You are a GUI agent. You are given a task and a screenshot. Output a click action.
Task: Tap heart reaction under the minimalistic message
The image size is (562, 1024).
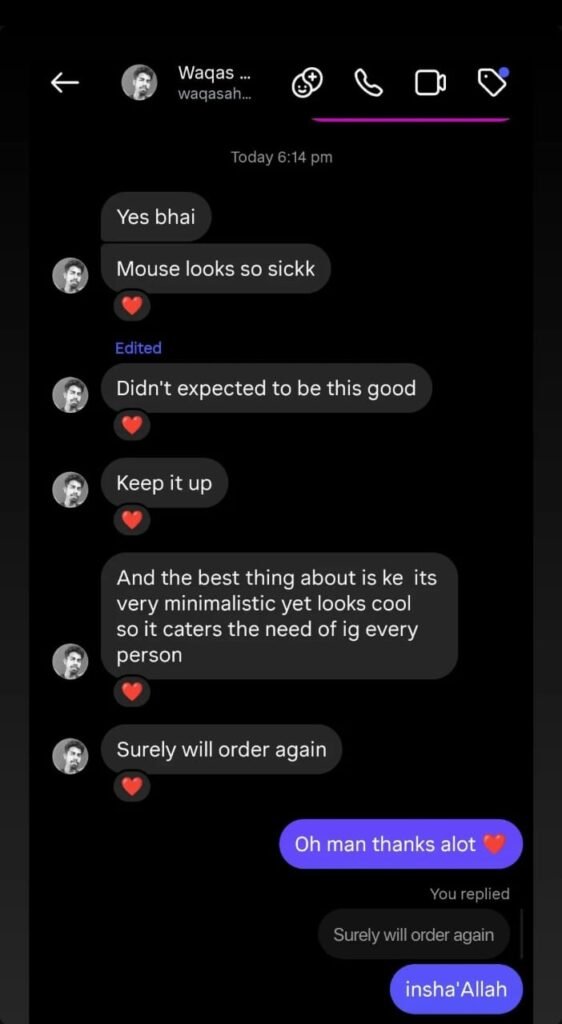click(x=132, y=692)
